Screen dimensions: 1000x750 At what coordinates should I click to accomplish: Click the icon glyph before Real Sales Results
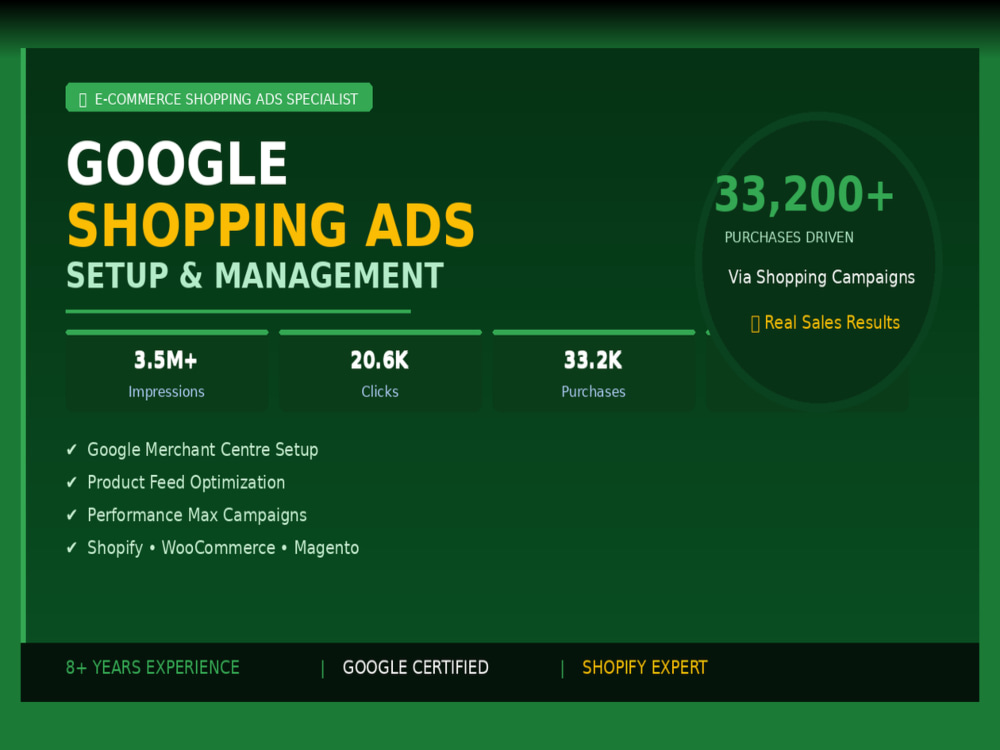click(755, 324)
